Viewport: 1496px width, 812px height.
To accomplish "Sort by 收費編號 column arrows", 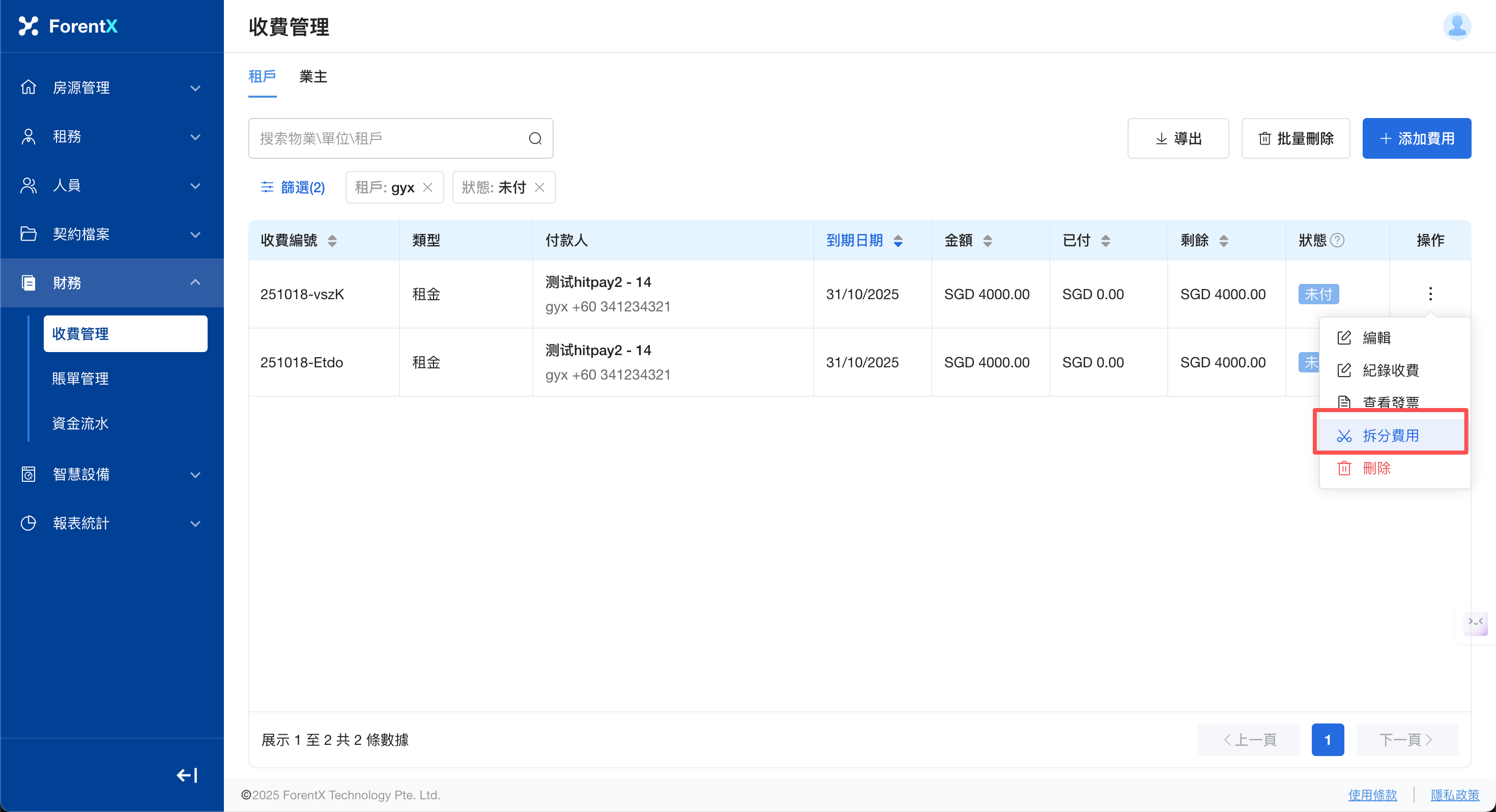I will 332,241.
